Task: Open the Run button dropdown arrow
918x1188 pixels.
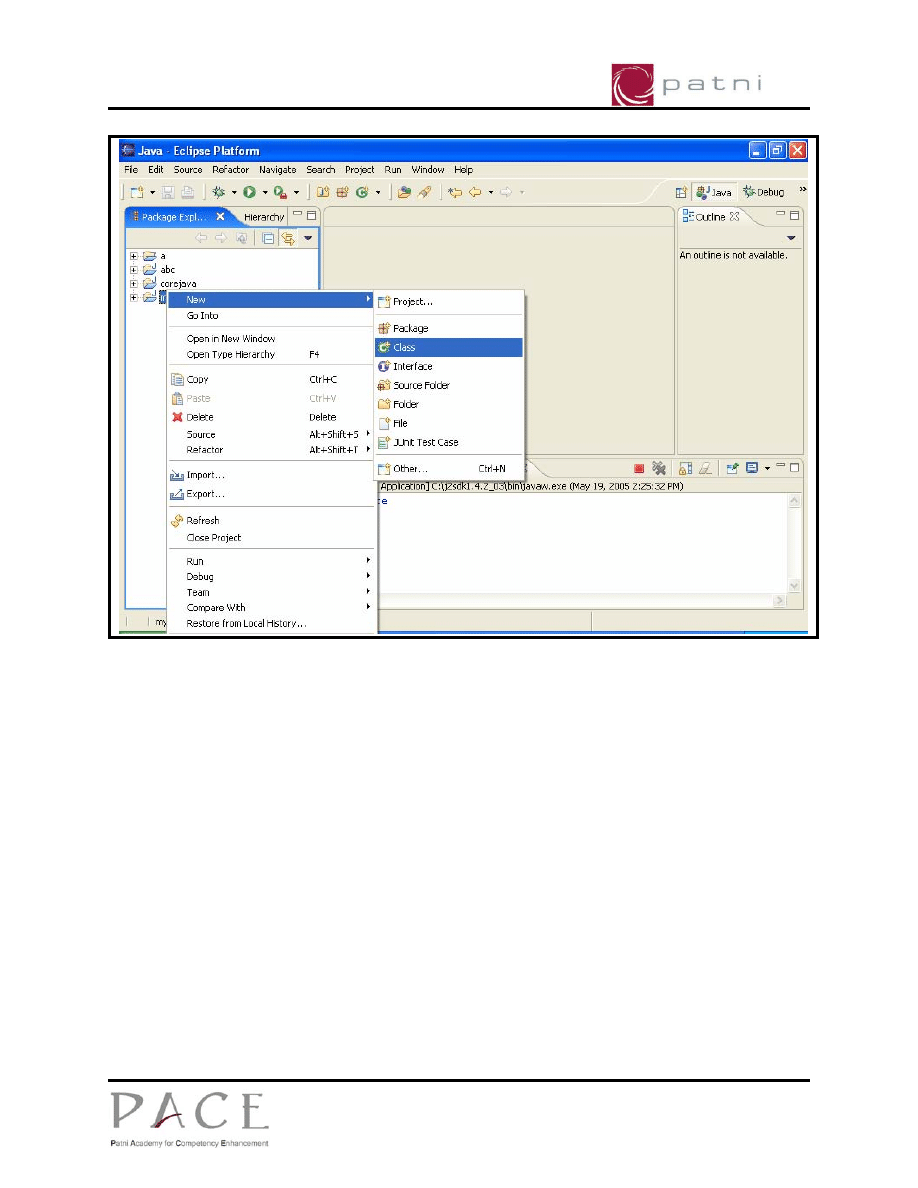Action: 264,192
